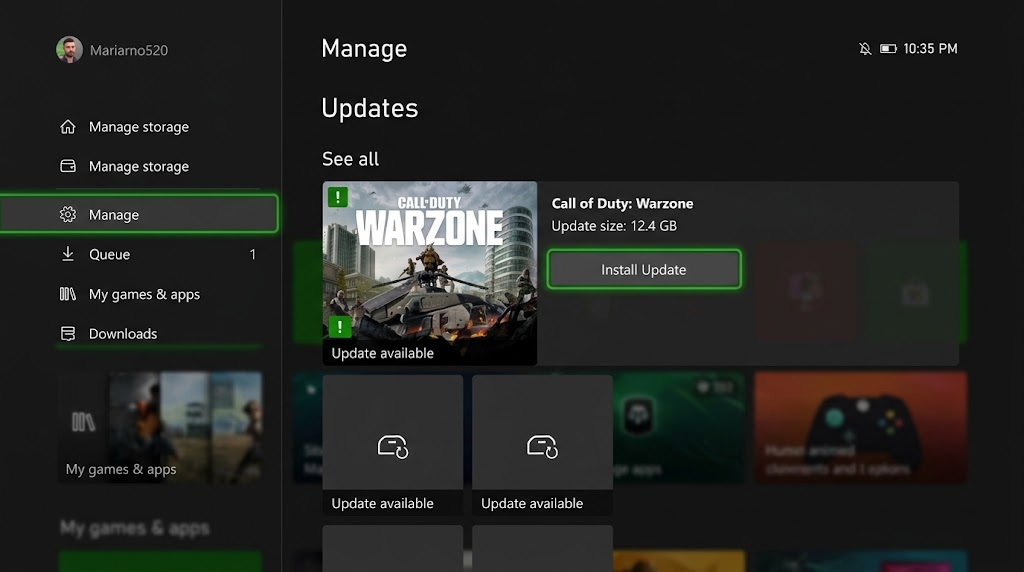
Task: Click the controller battery icon
Action: pos(888,48)
